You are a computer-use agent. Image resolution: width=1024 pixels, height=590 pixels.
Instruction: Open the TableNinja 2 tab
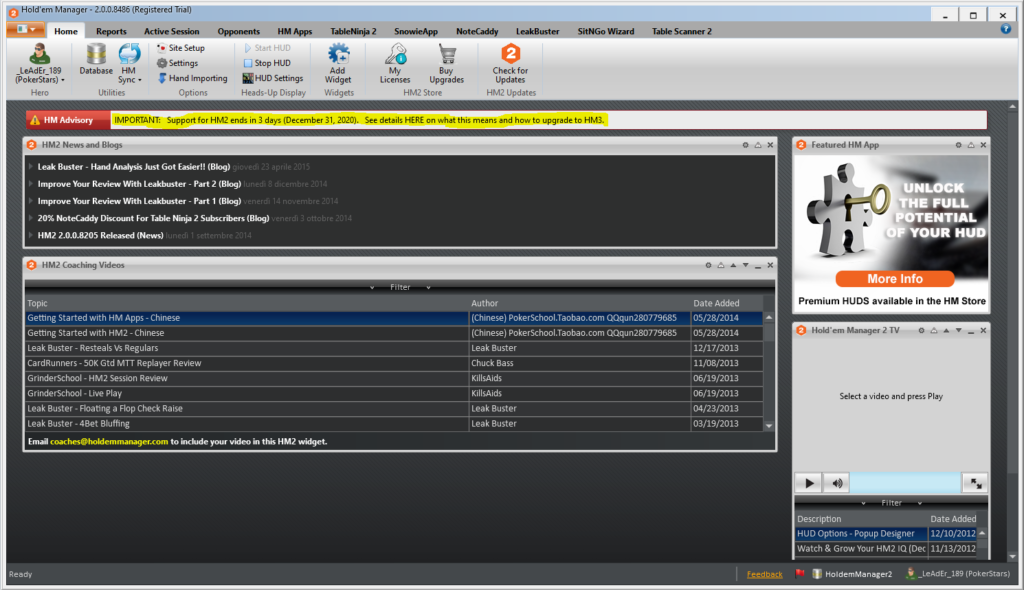tap(353, 31)
